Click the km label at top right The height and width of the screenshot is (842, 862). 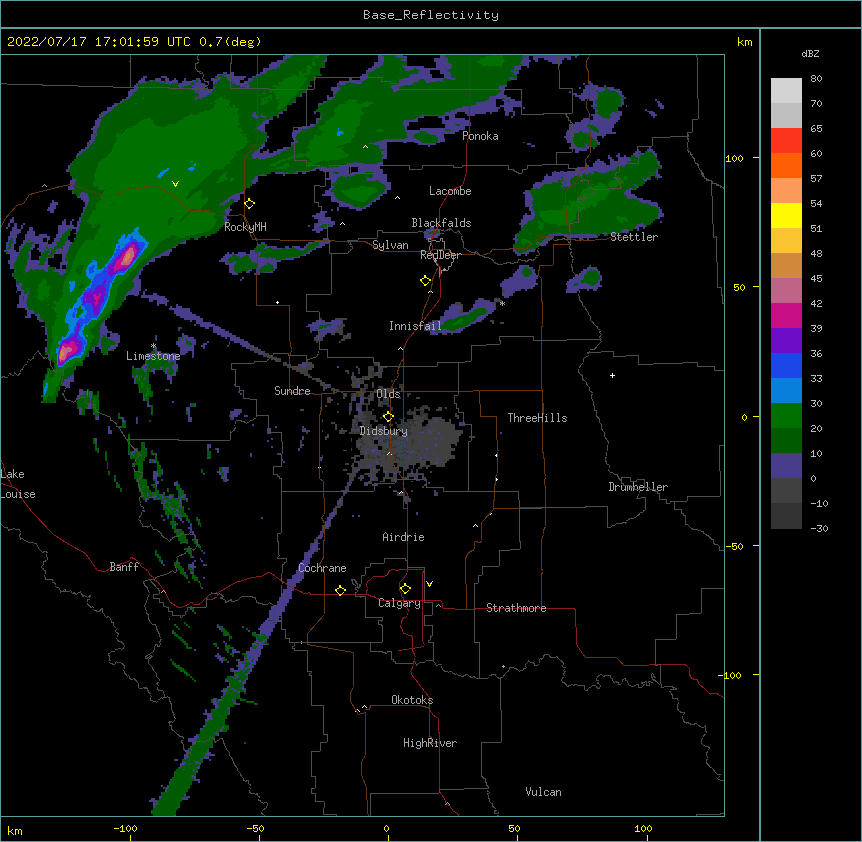pos(744,42)
